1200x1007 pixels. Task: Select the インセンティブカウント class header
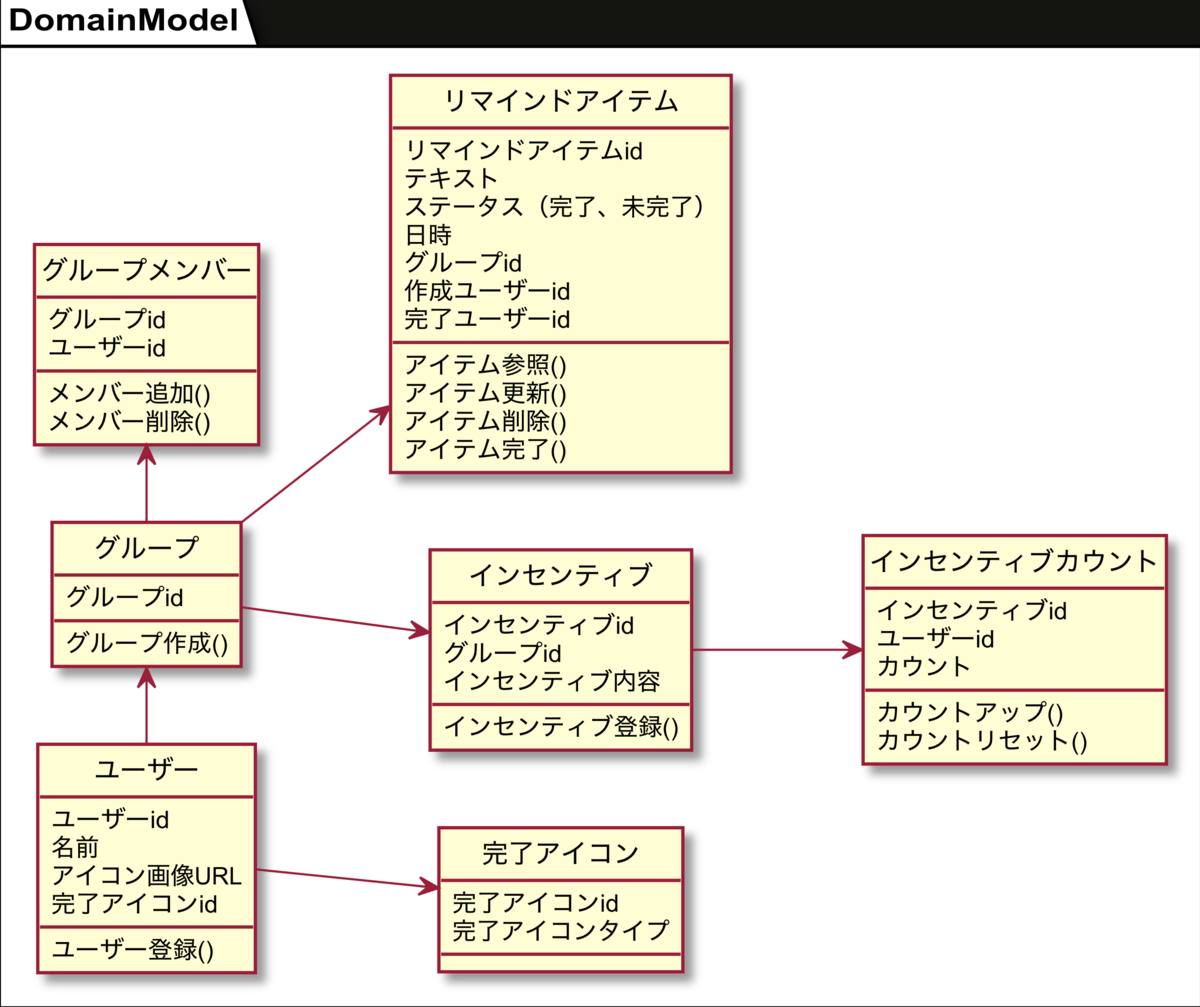coord(1014,561)
